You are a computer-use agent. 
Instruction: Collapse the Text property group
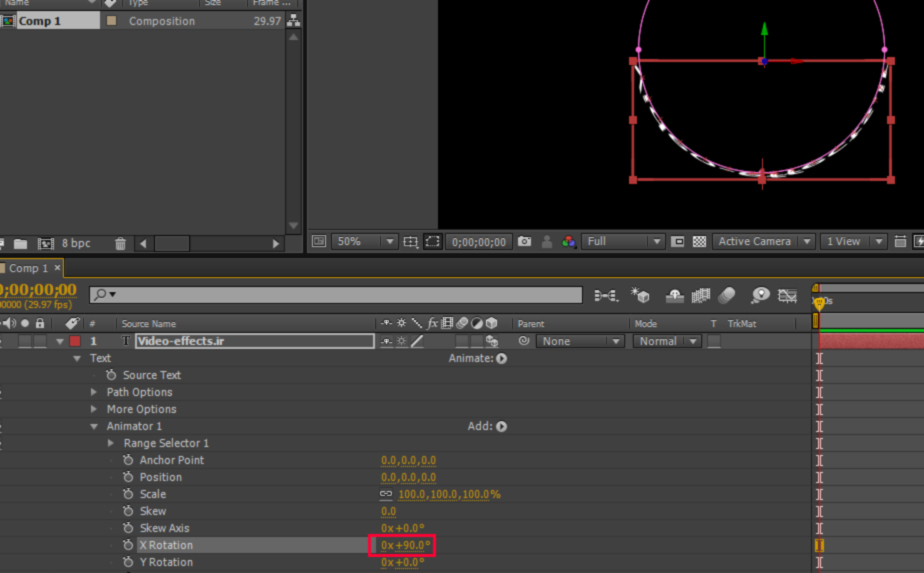(77, 358)
